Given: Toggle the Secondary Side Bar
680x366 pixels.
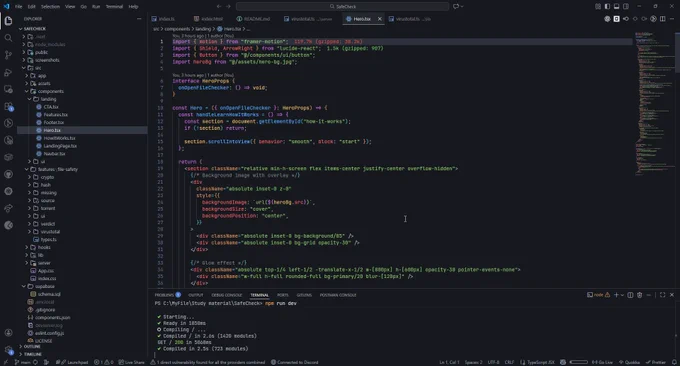Looking at the screenshot, I should [626, 7].
